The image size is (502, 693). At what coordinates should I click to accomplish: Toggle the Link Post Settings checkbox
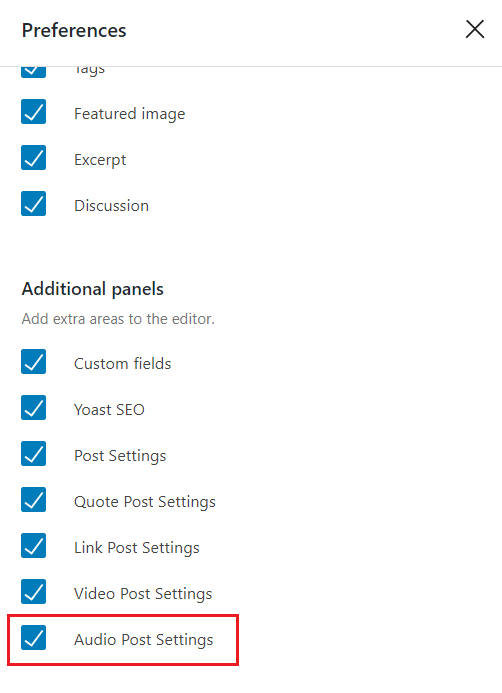[x=34, y=545]
